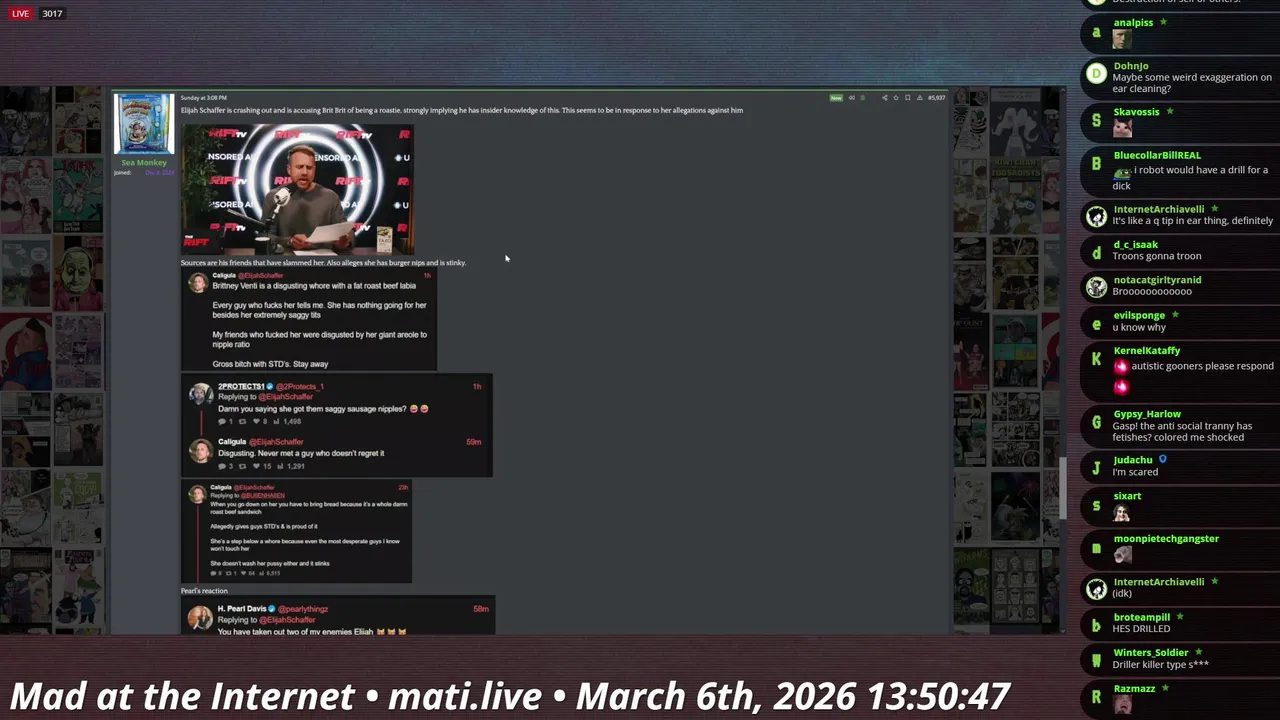Click the star badge beside broteampill
Viewport: 1280px width, 720px height.
pyautogui.click(x=1180, y=617)
